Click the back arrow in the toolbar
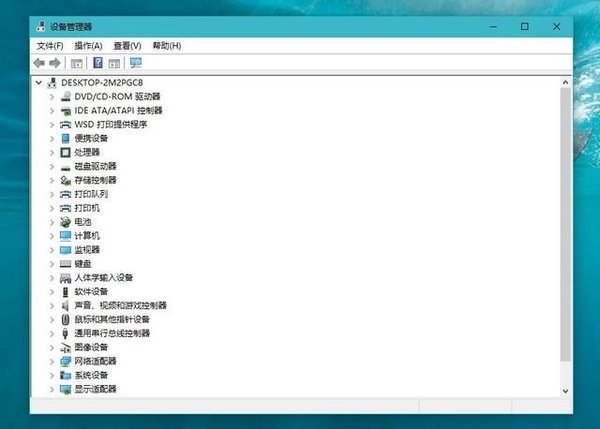This screenshot has width=600, height=429. pos(39,63)
